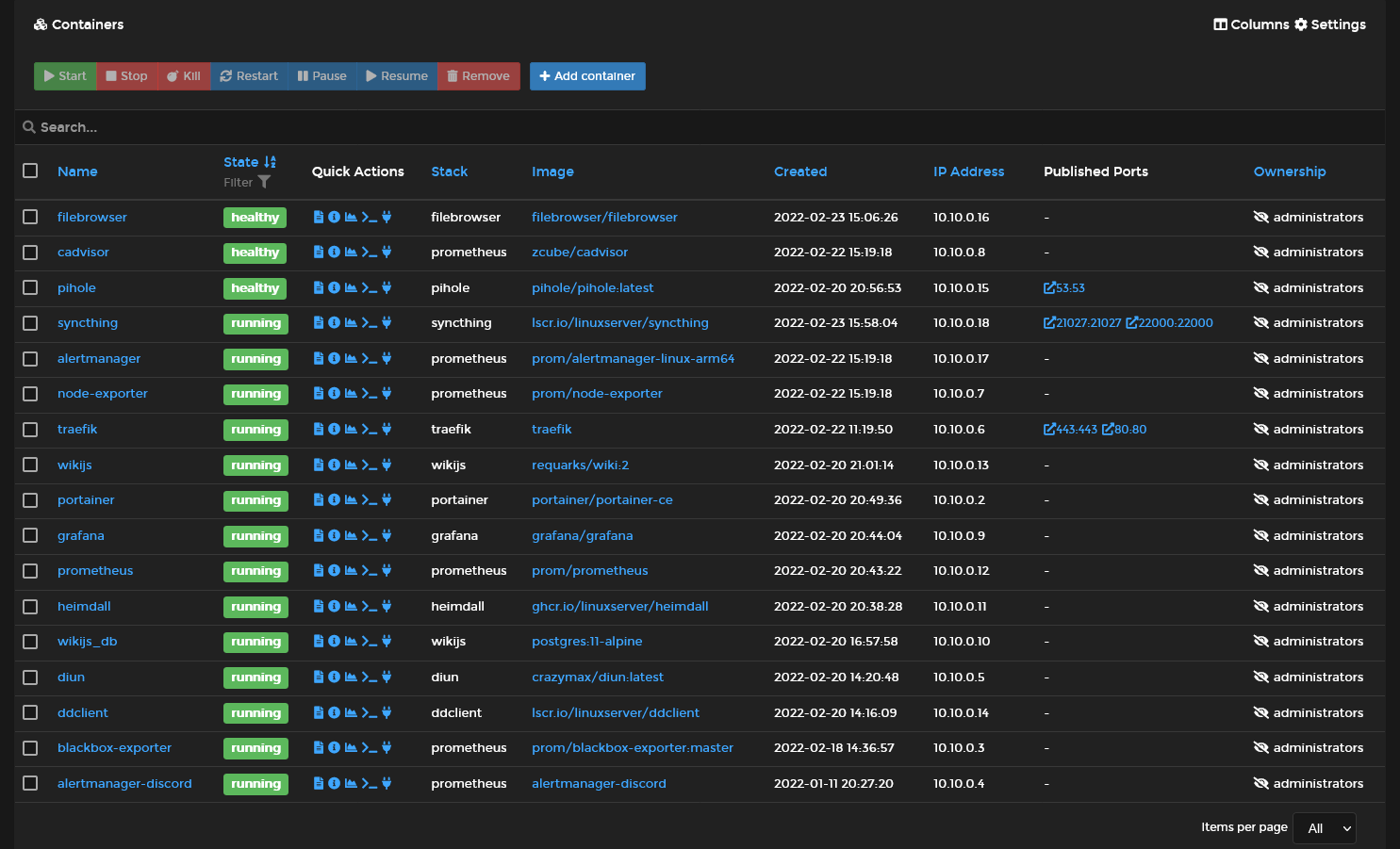The height and width of the screenshot is (849, 1400).
Task: Click the Kill button
Action: coord(184,76)
